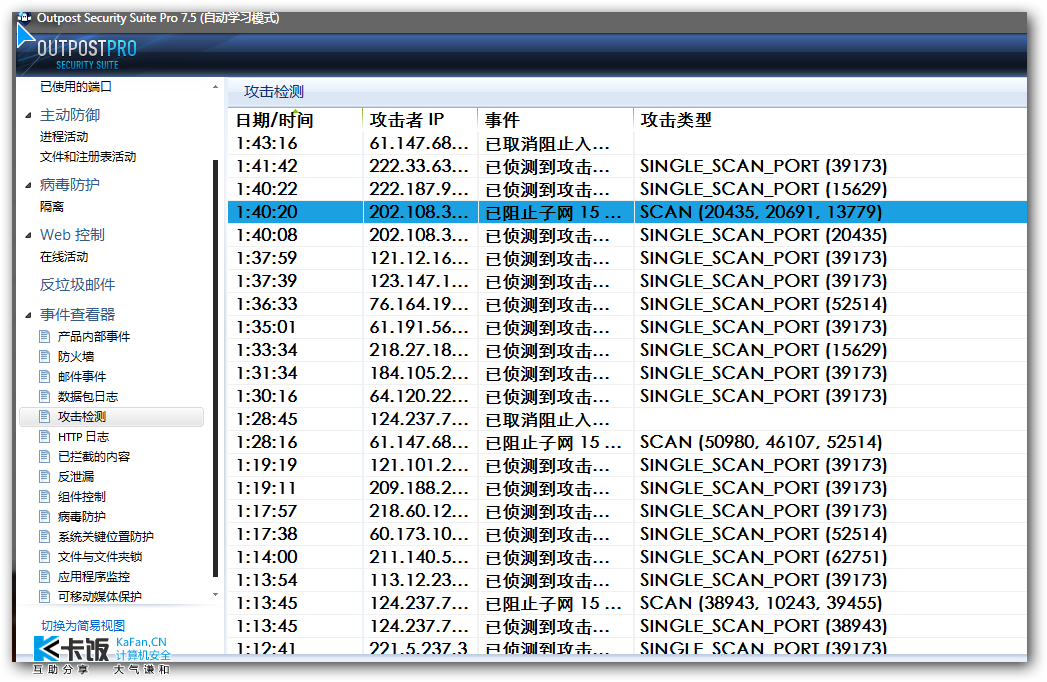Open the 隔离 quarantine item

click(x=52, y=207)
